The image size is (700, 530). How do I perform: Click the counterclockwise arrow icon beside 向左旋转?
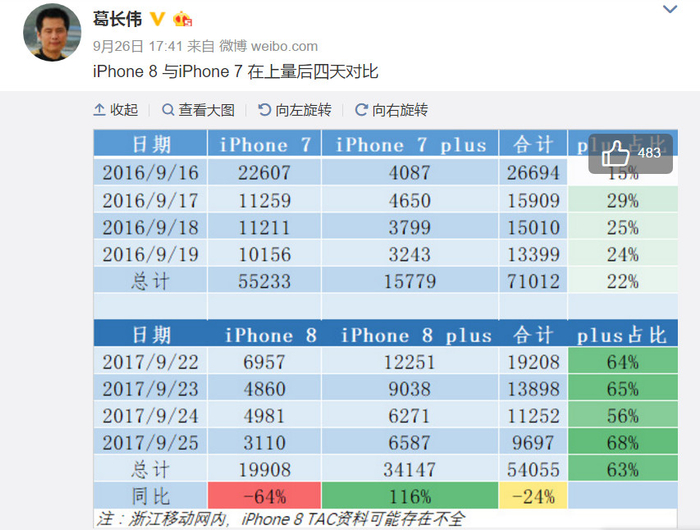pos(264,110)
